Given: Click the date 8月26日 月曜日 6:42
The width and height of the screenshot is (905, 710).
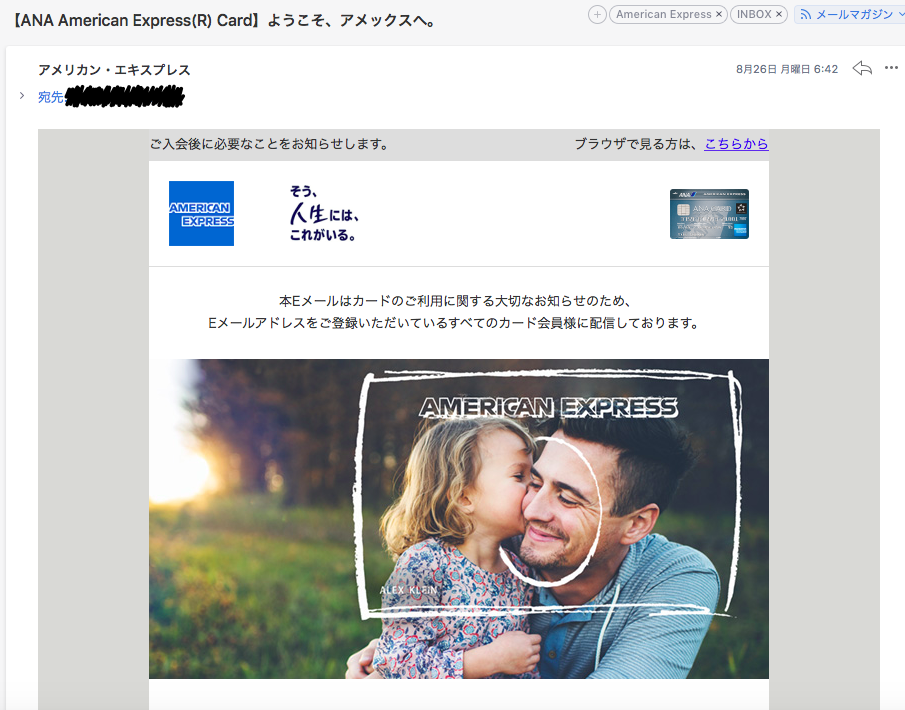Looking at the screenshot, I should tap(787, 69).
